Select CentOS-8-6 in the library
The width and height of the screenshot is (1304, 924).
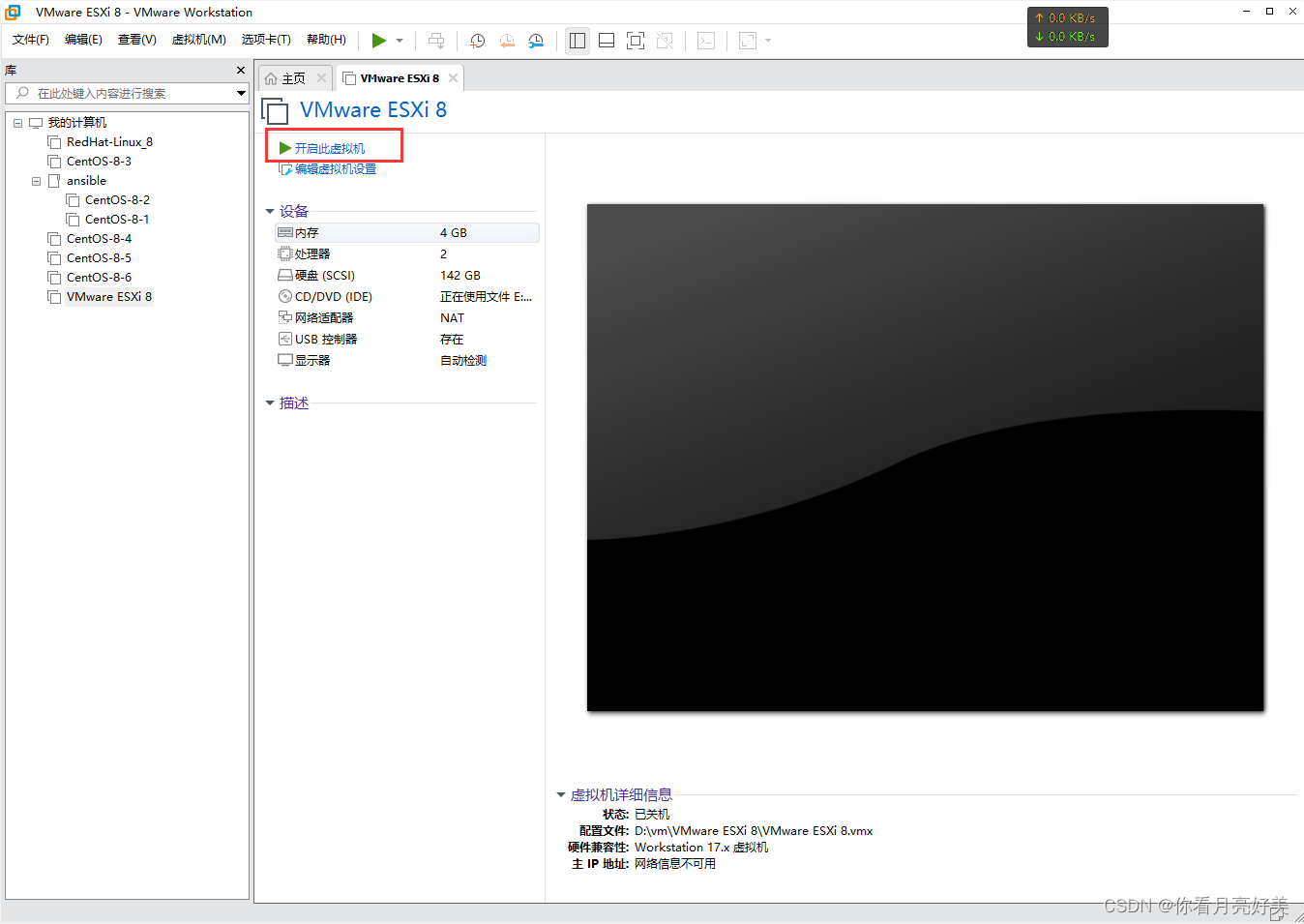(x=99, y=278)
